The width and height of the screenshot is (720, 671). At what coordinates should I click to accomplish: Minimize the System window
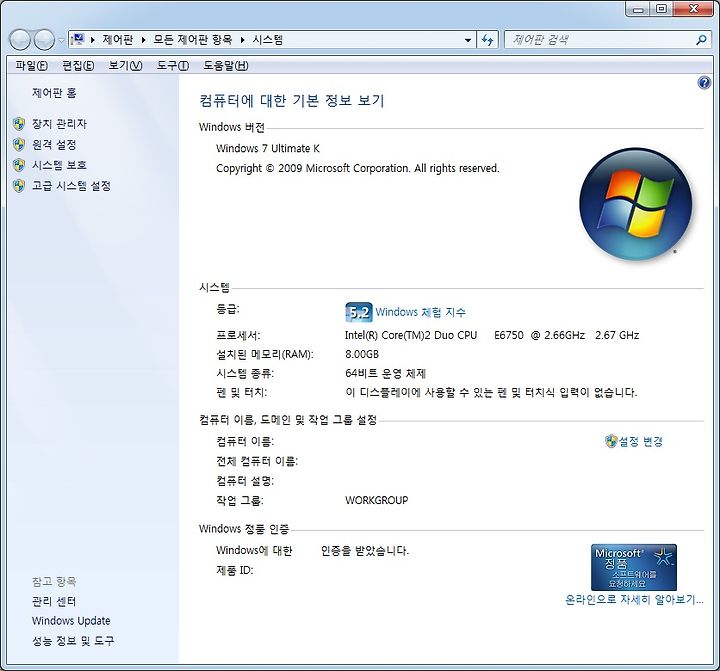638,9
